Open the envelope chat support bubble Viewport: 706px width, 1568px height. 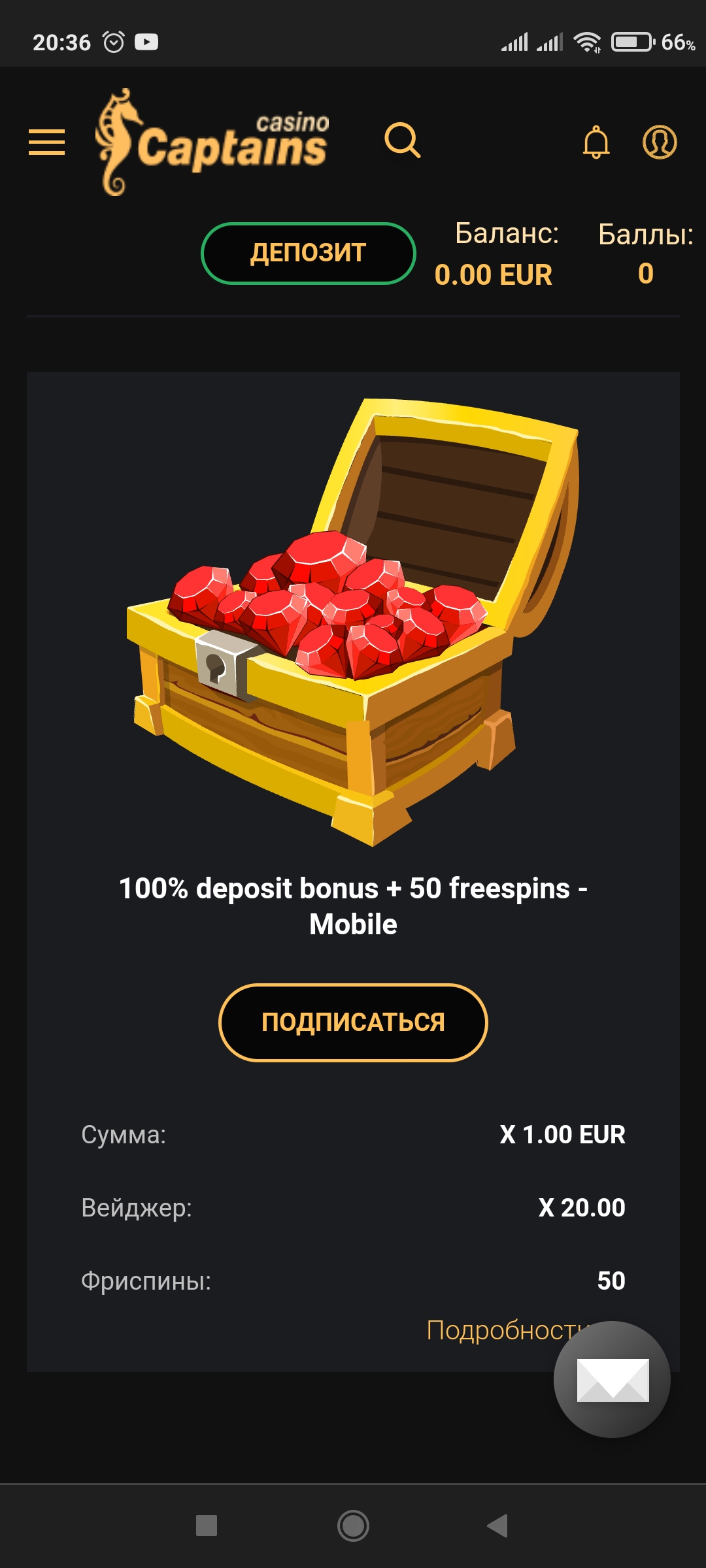pos(612,1379)
